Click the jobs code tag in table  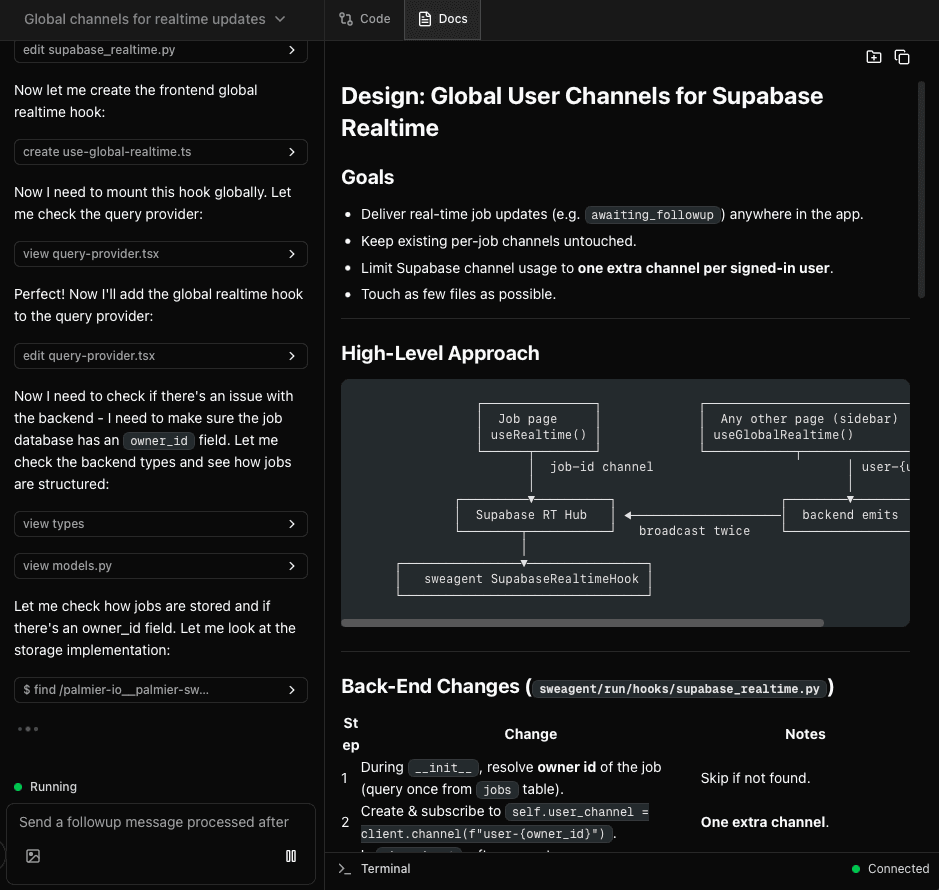click(x=497, y=790)
